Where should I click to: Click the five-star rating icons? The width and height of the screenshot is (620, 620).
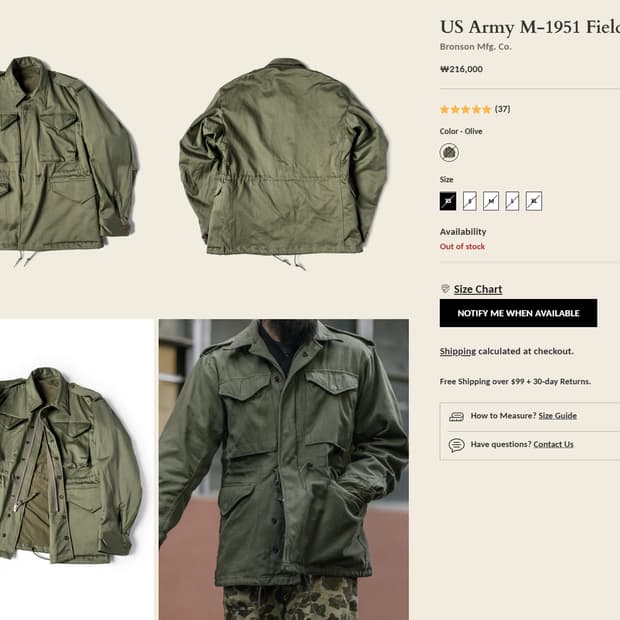click(x=465, y=109)
